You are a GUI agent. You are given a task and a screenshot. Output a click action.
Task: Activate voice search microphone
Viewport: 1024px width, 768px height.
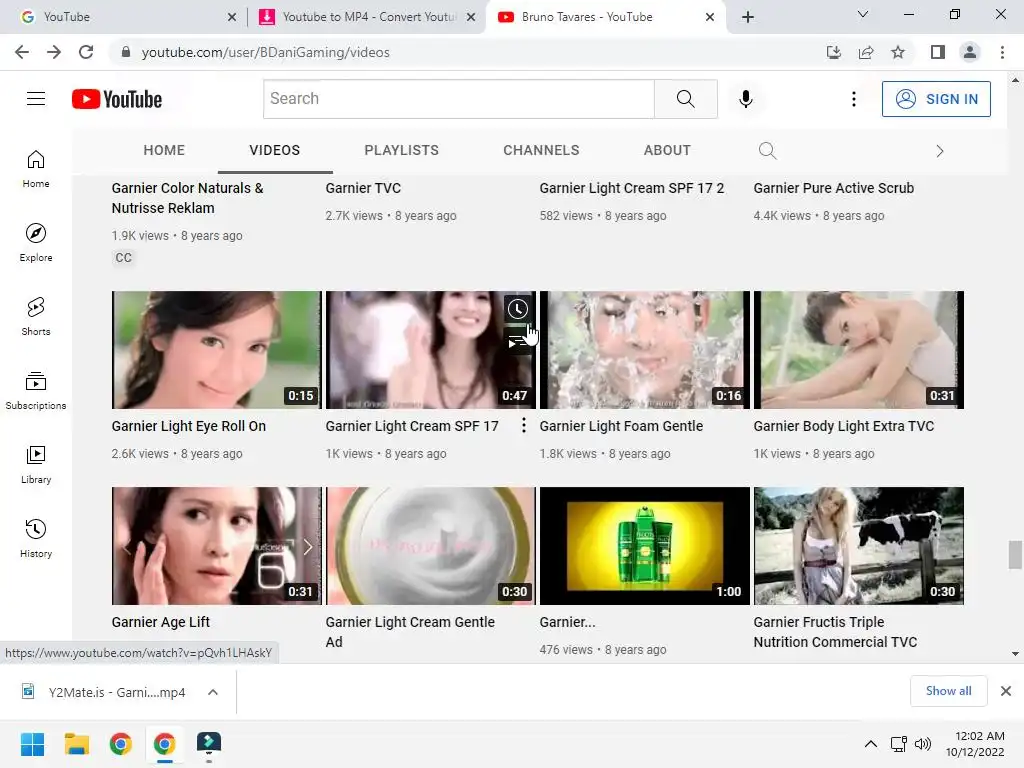[x=746, y=99]
